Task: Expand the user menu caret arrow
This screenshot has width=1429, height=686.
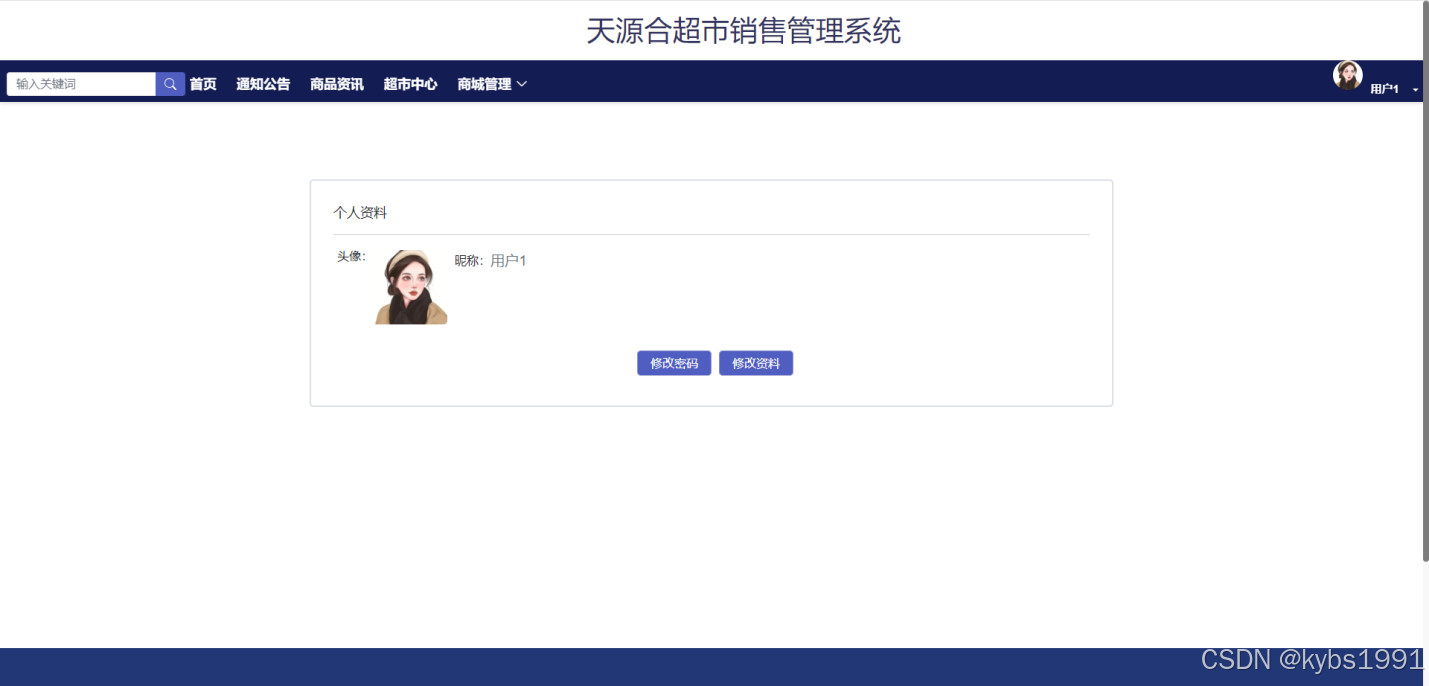Action: point(1415,90)
